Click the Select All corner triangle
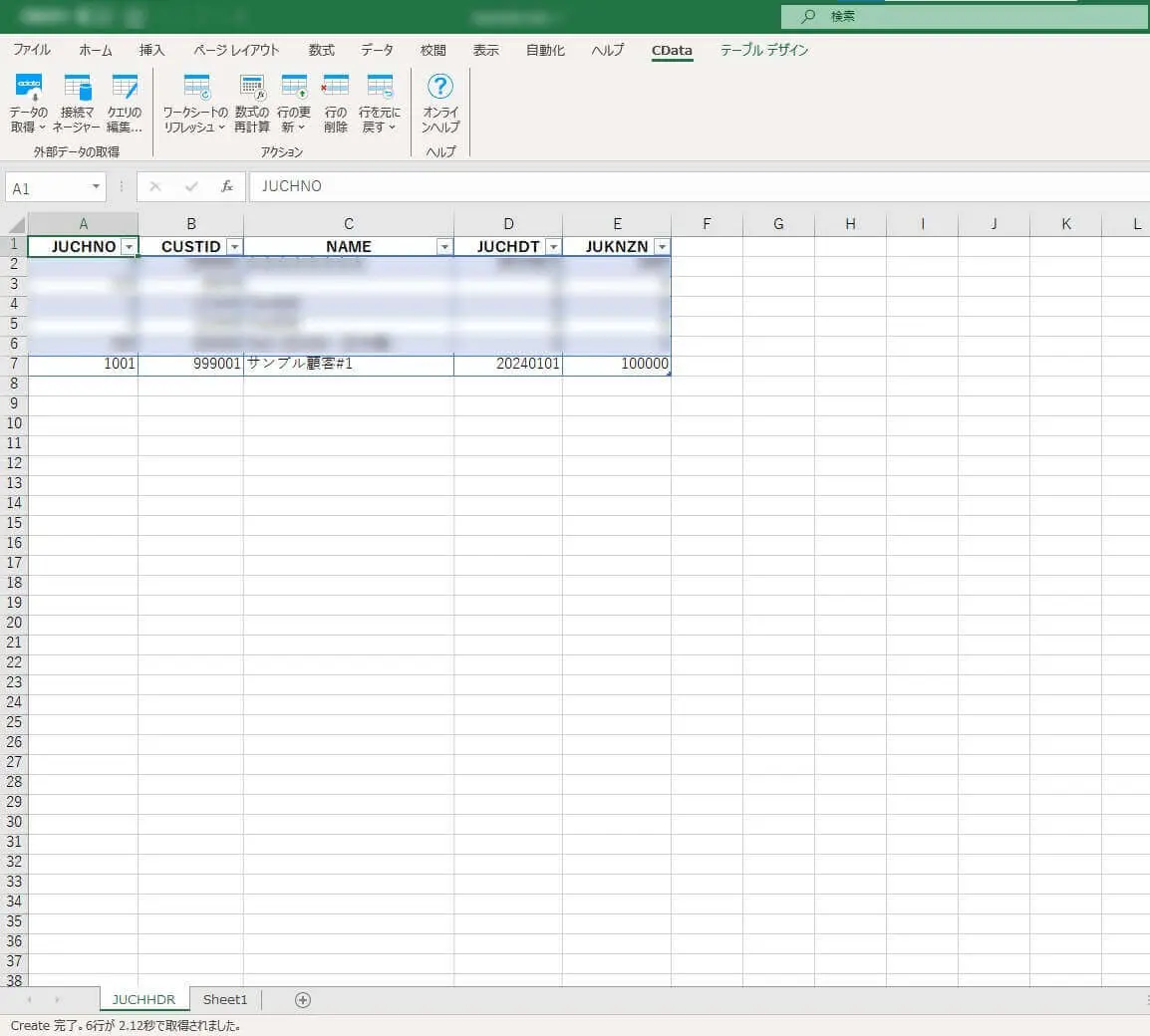The image size is (1150, 1036). [x=16, y=223]
